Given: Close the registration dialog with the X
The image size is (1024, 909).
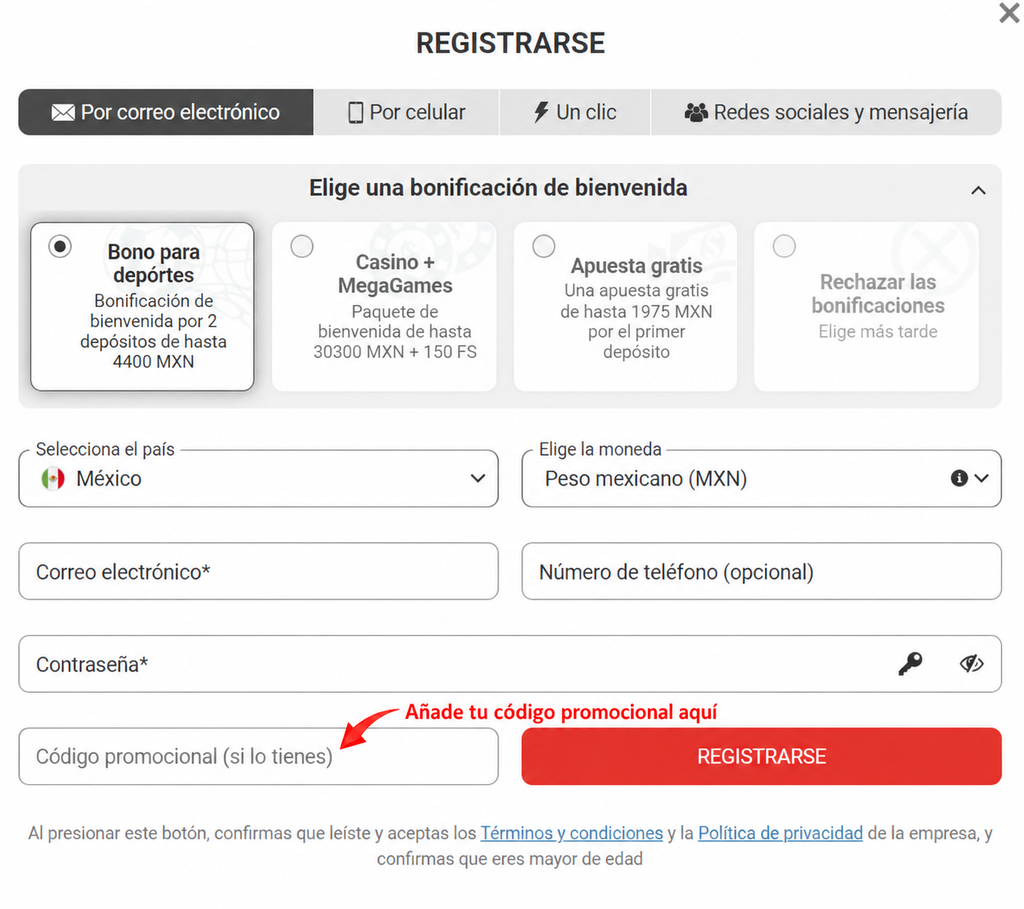Looking at the screenshot, I should tap(1009, 12).
